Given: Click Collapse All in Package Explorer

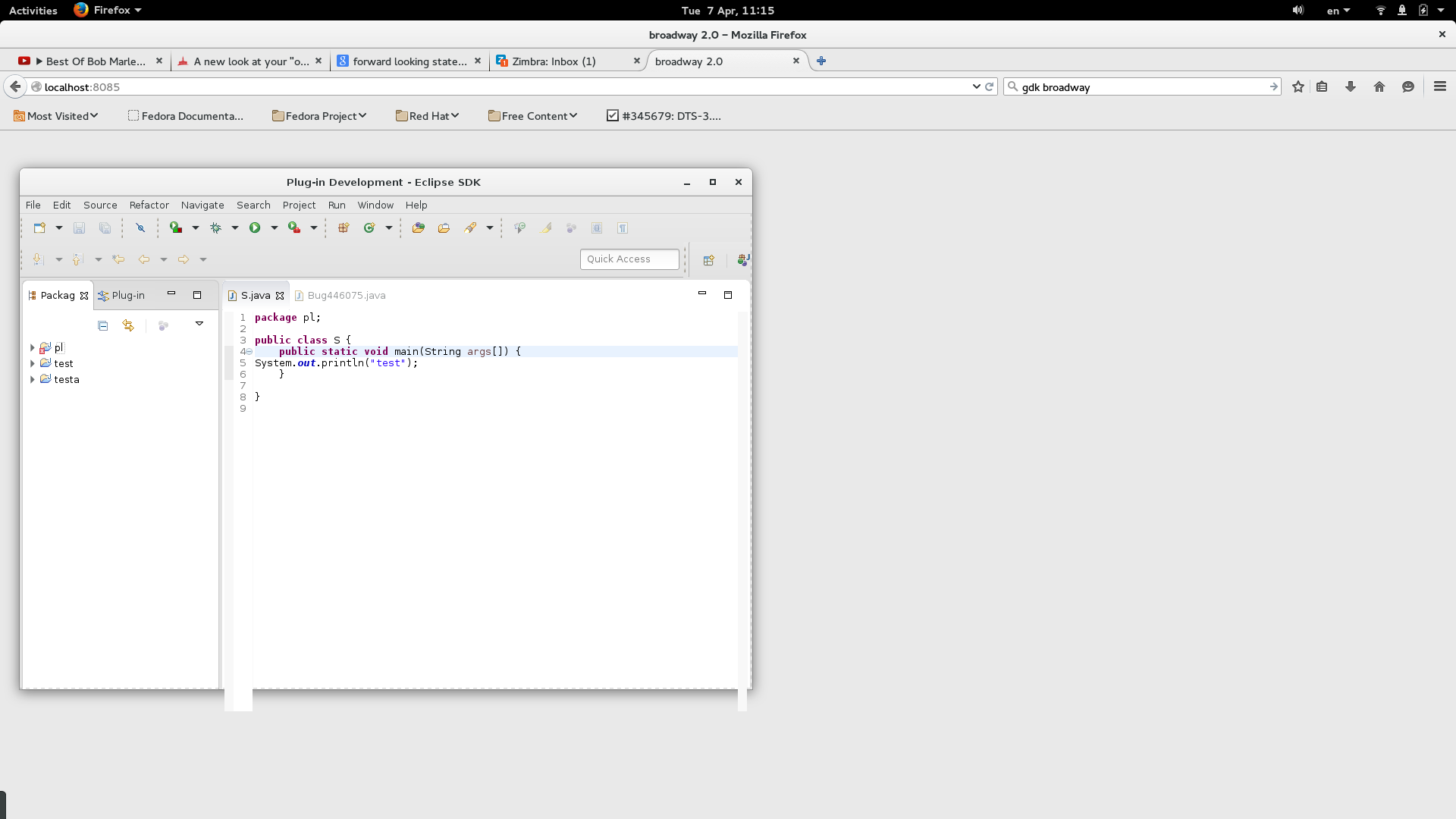Looking at the screenshot, I should coord(103,325).
